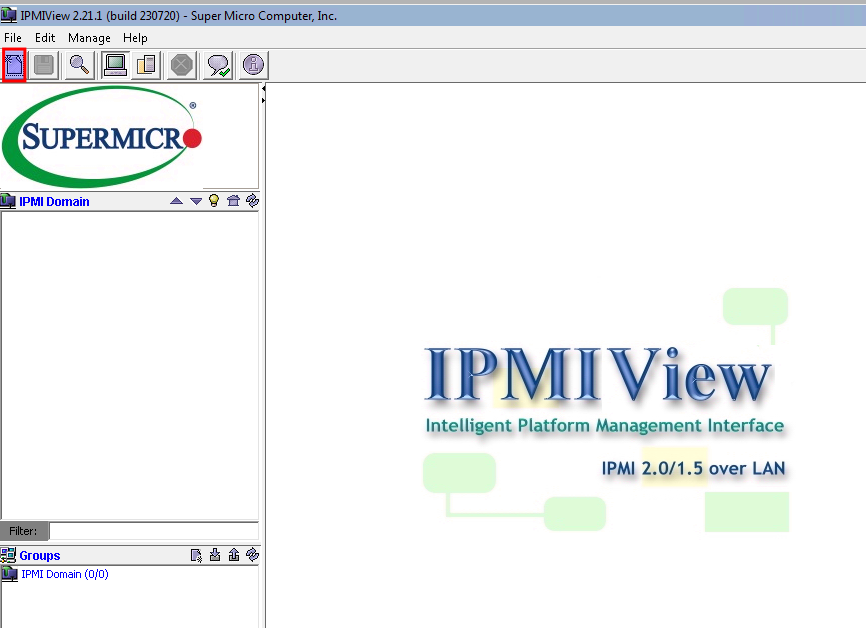The width and height of the screenshot is (866, 628).
Task: Click the import down-arrow icon in Groups header
Action: coord(215,555)
